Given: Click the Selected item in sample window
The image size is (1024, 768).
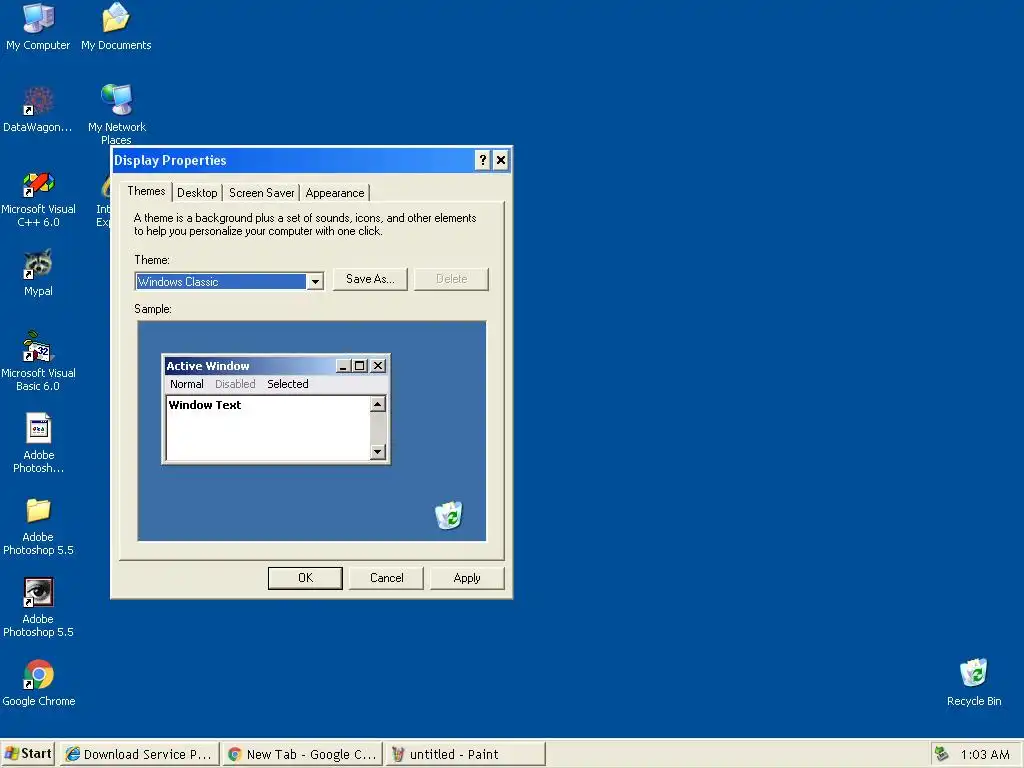Looking at the screenshot, I should pos(287,384).
